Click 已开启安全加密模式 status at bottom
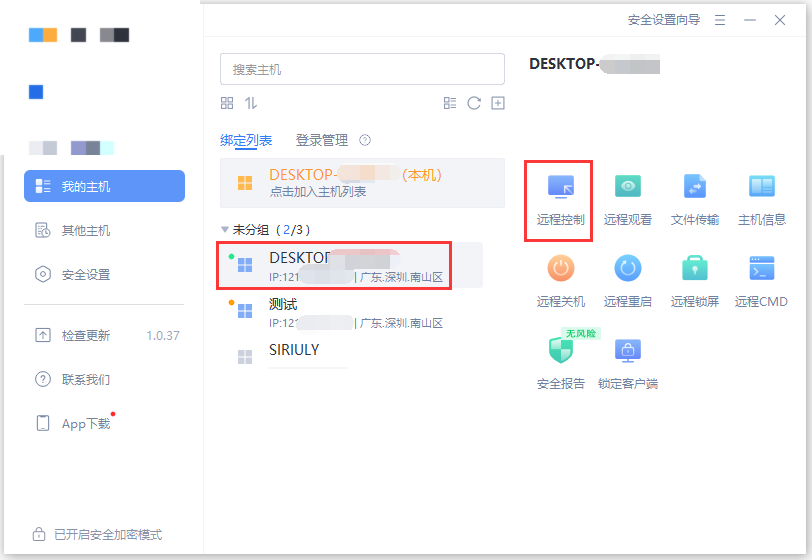The image size is (812, 560). pos(97,534)
